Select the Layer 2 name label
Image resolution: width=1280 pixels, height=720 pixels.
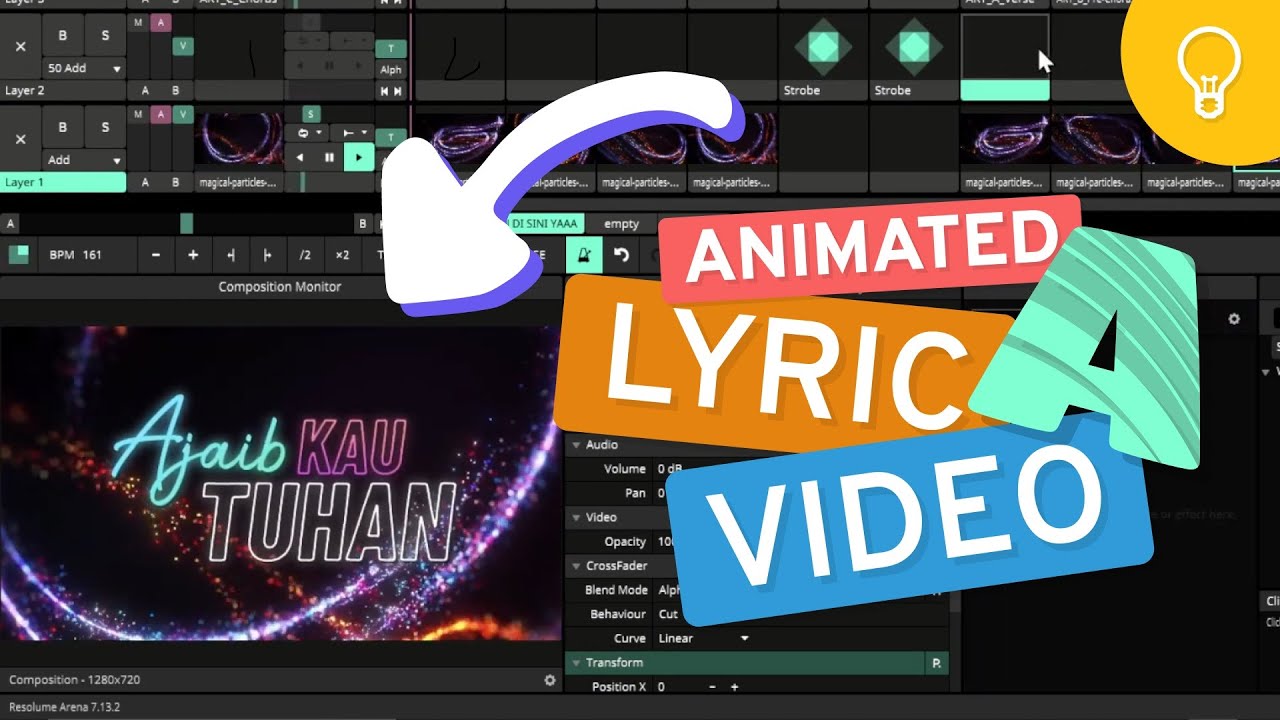pyautogui.click(x=63, y=90)
